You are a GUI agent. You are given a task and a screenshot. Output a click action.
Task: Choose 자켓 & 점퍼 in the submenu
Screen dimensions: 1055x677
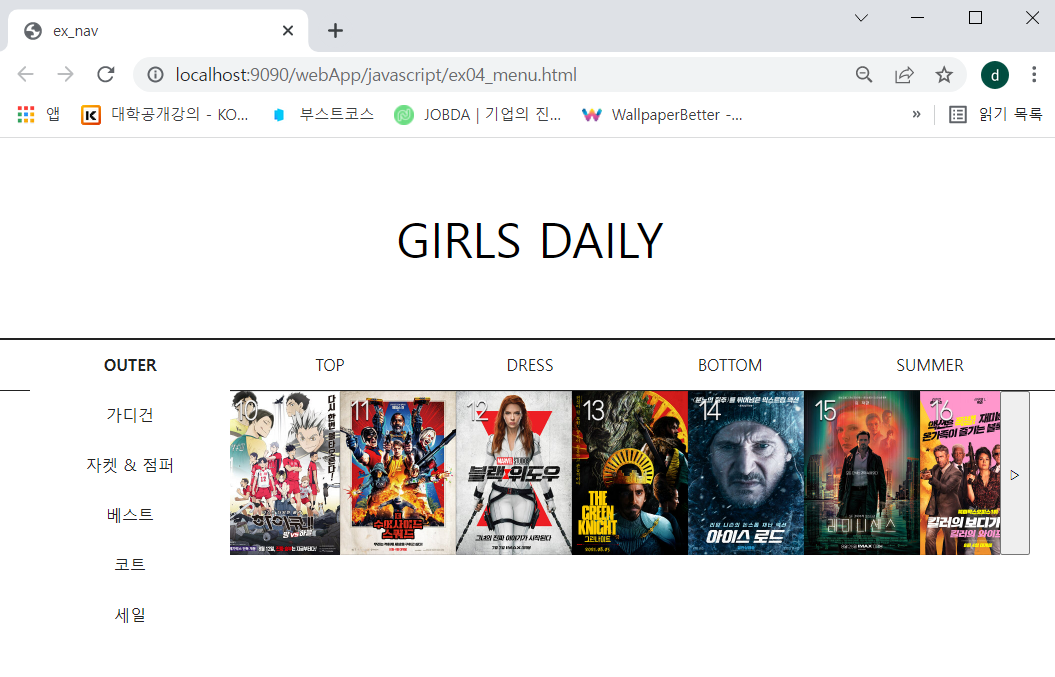(131, 465)
